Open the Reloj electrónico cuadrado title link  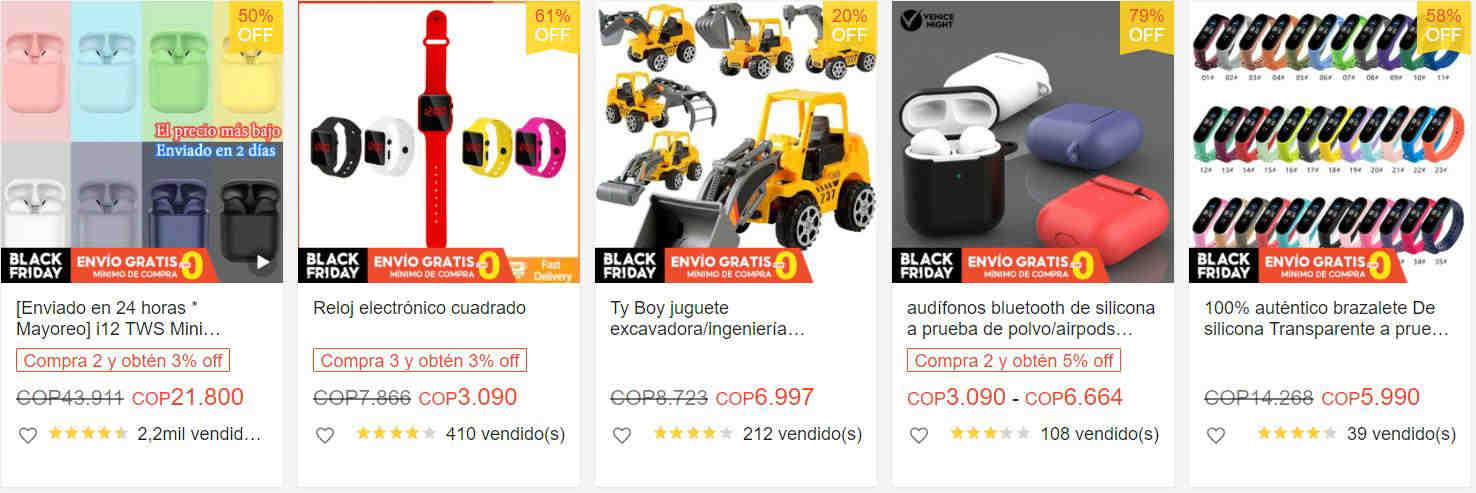click(419, 308)
